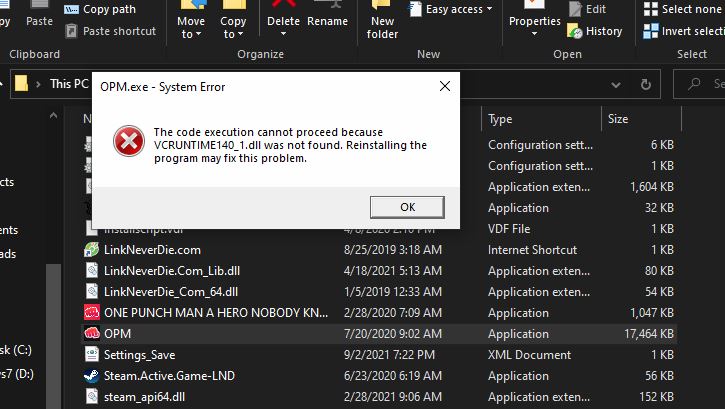The width and height of the screenshot is (725, 409).
Task: Select the Steam.Active.Game-LND file
Action: [169, 376]
